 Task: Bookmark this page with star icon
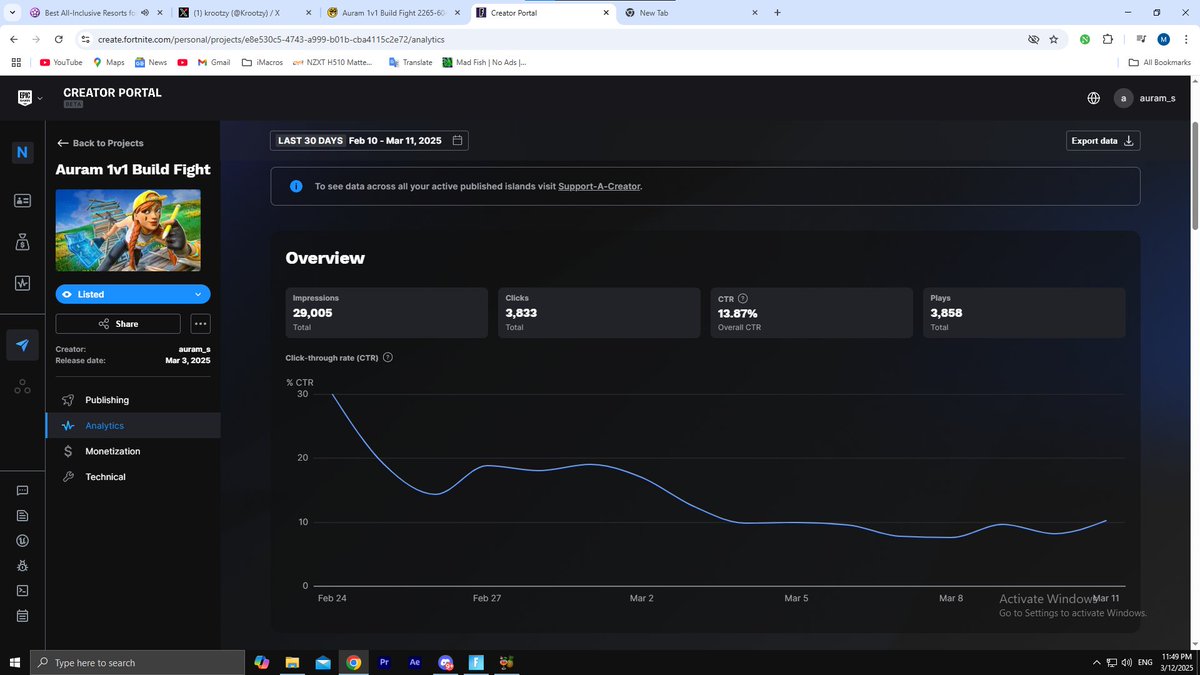point(1054,39)
